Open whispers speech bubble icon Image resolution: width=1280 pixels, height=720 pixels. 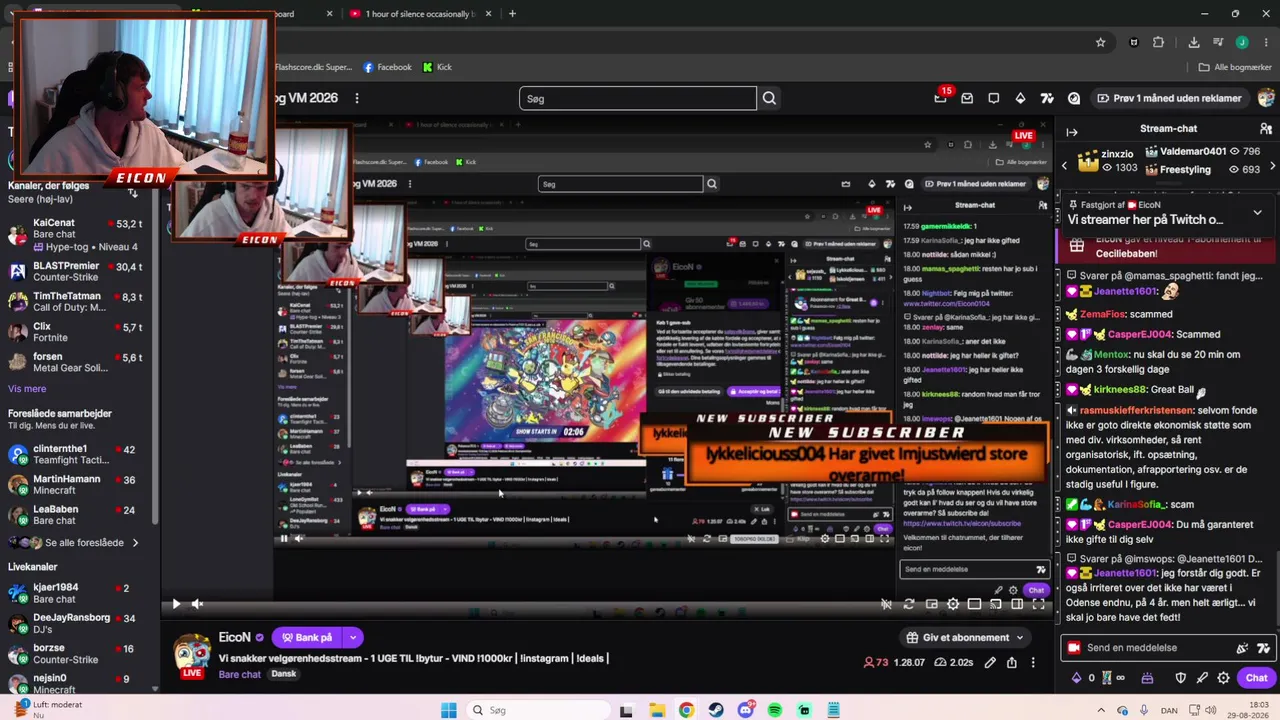point(994,98)
